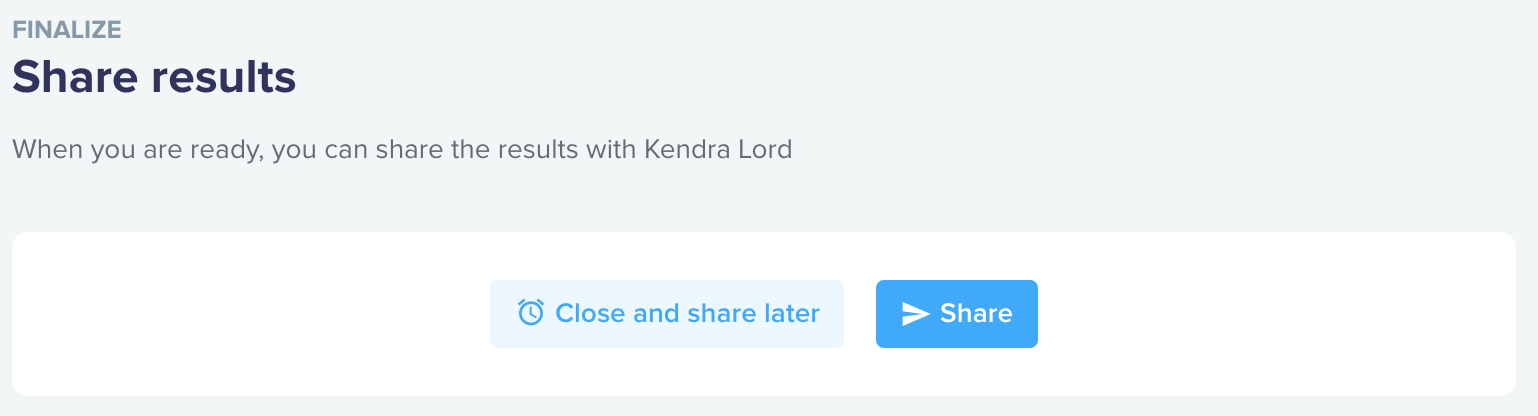The width and height of the screenshot is (1538, 416).
Task: Click the 'When you are ready' sentence
Action: [402, 151]
